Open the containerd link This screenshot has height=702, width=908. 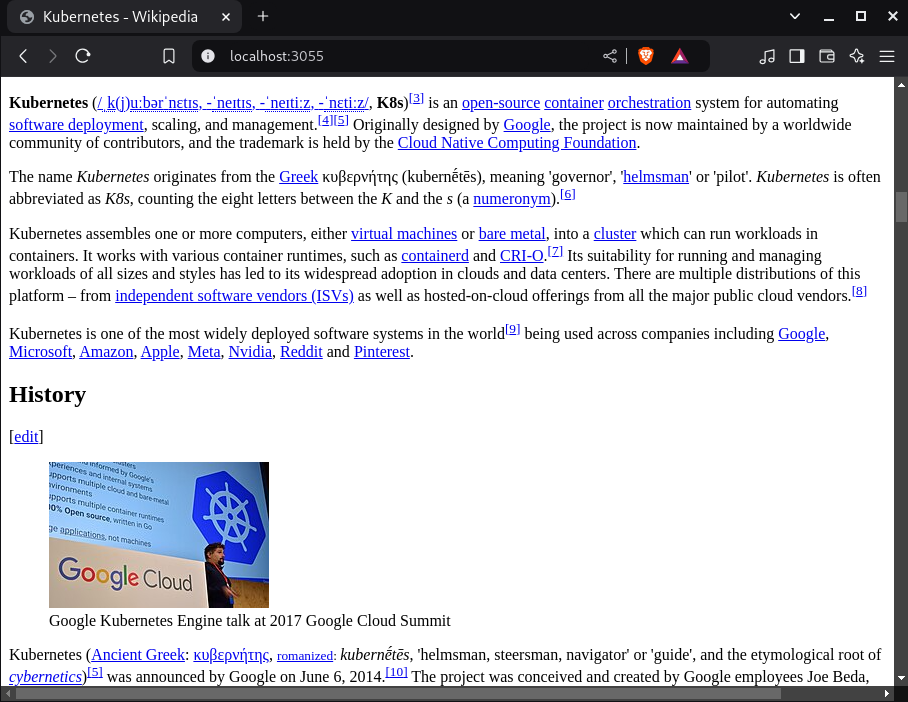point(435,256)
